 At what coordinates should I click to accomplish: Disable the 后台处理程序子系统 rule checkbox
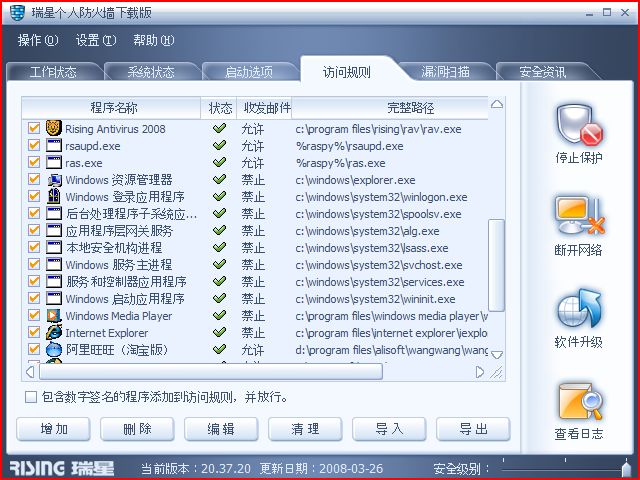tap(34, 213)
